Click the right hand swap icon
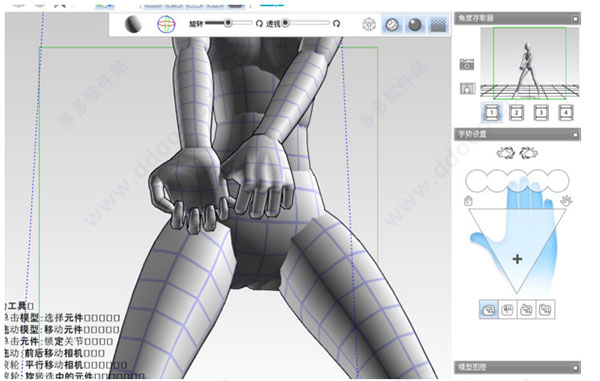Screen dimensions: 600x381 528,153
